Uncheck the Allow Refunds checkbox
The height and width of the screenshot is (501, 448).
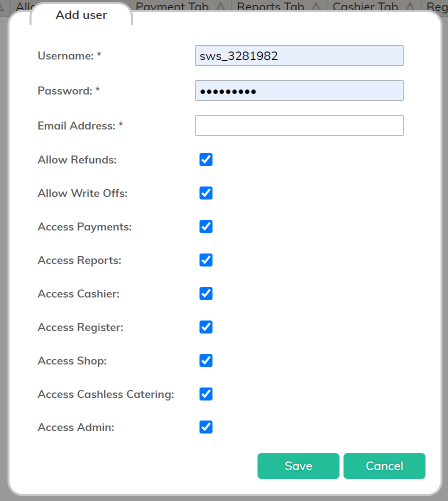coord(206,160)
